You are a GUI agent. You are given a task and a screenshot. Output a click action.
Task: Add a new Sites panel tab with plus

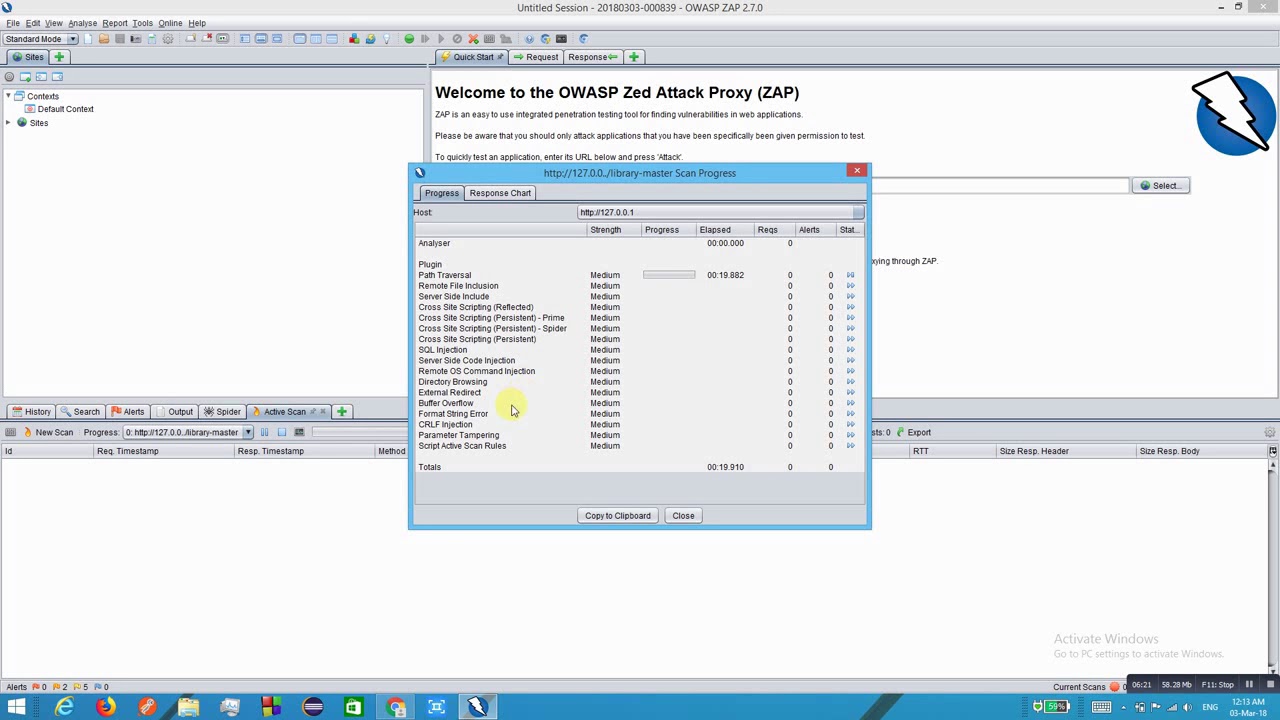coord(59,57)
